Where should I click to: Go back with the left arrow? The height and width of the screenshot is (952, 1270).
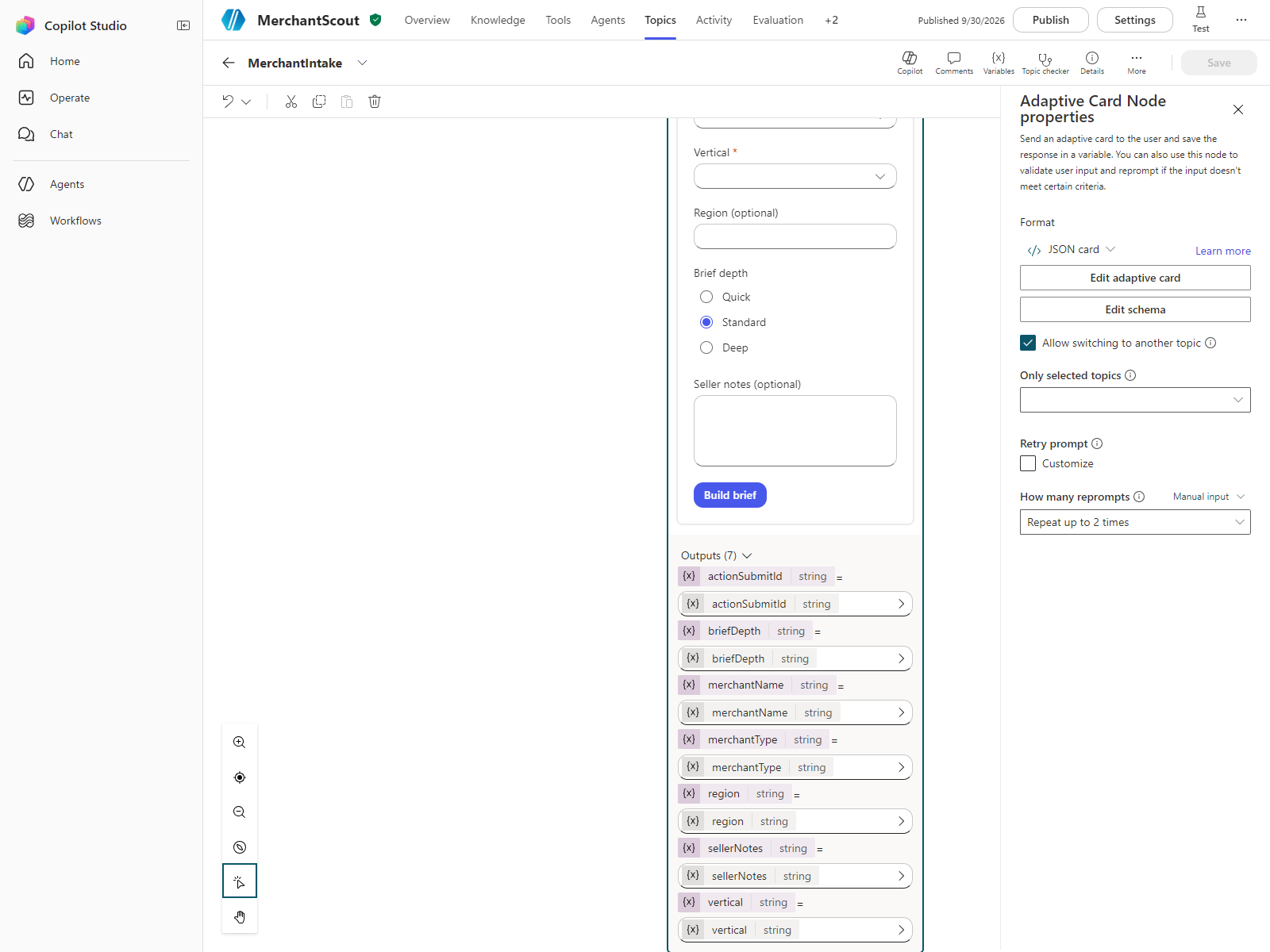[x=229, y=63]
